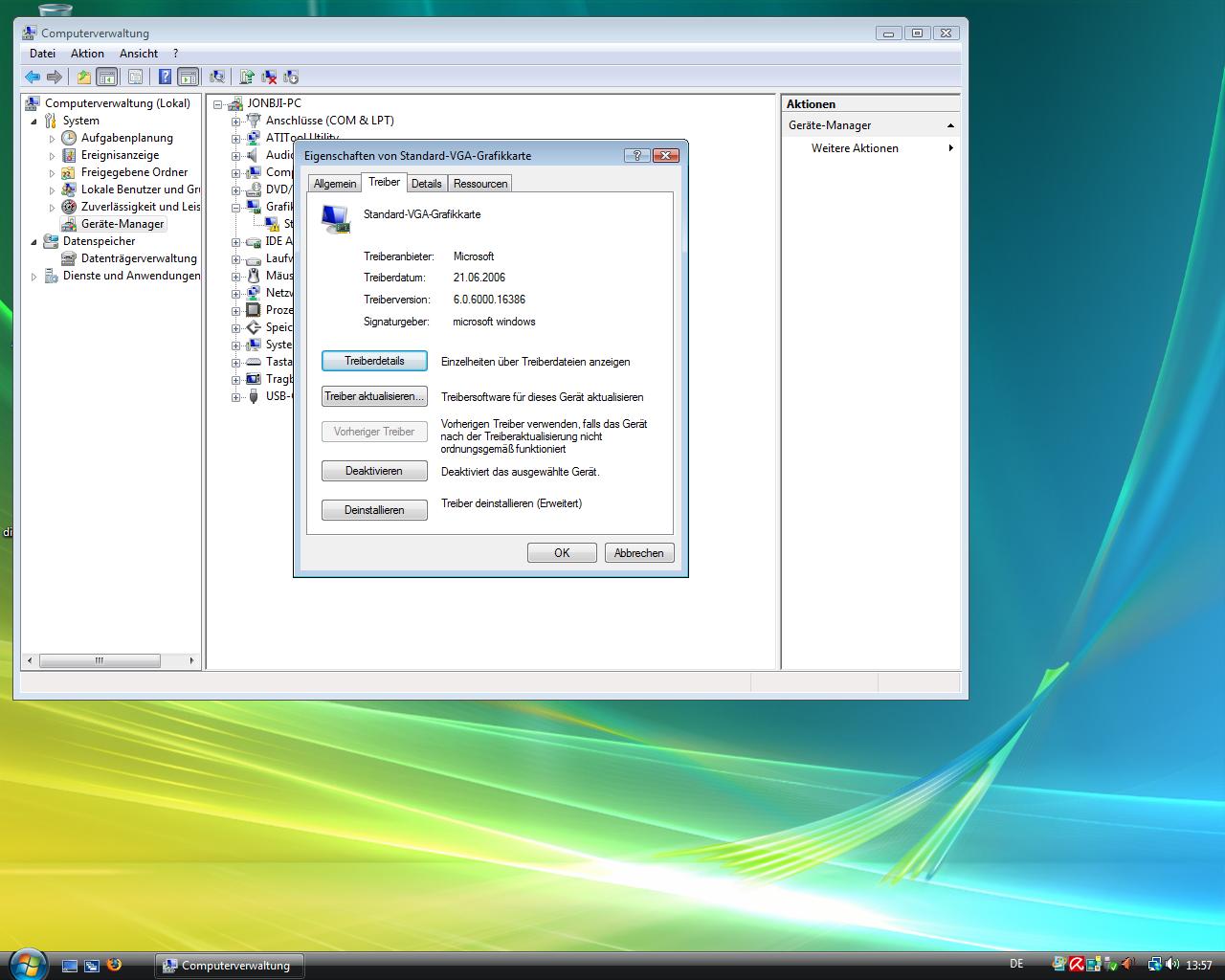This screenshot has width=1225, height=980.
Task: Click the Deinstallieren button
Action: (x=374, y=510)
